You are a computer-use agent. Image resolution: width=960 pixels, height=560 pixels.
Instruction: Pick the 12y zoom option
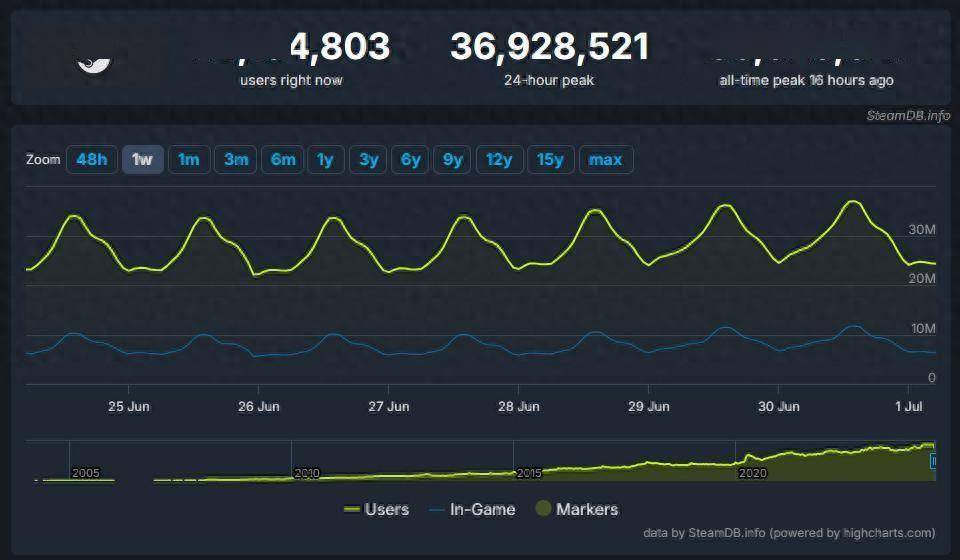click(x=500, y=160)
